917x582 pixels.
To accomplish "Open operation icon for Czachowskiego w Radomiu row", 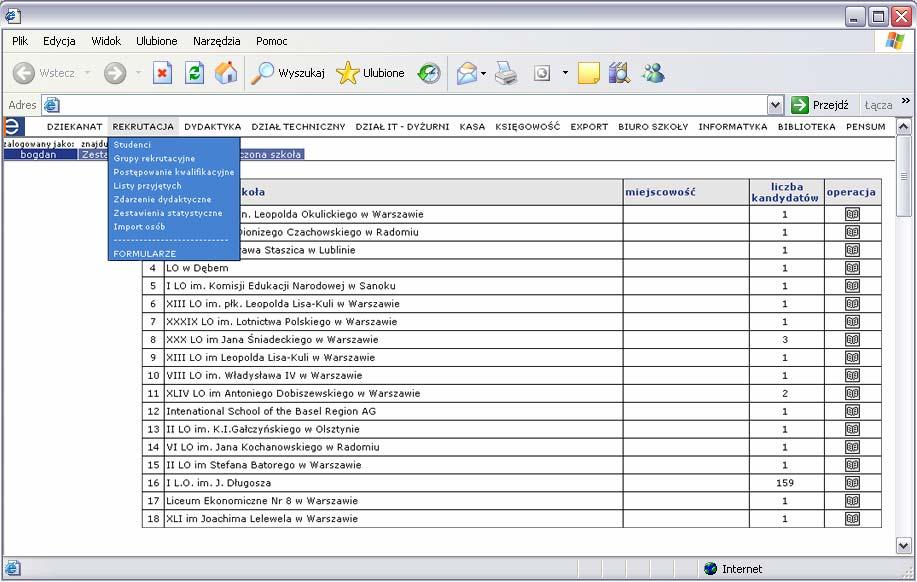I will 852,232.
